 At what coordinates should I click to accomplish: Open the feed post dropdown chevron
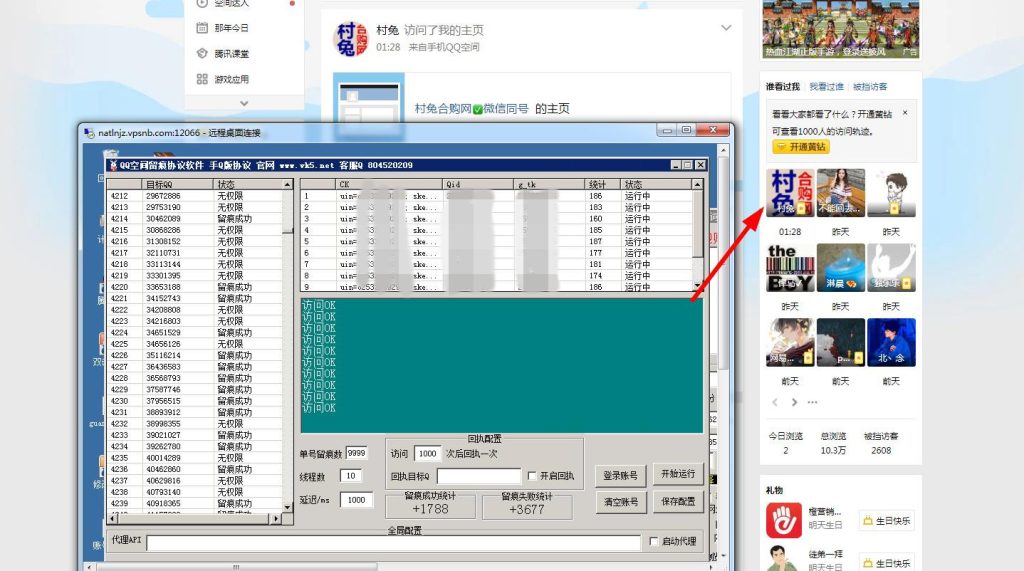(726, 28)
